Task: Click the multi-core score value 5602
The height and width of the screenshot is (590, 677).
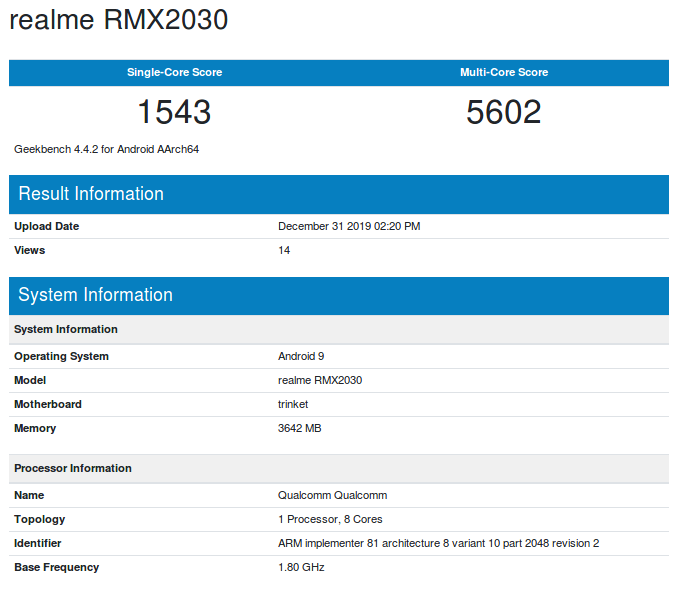Action: pyautogui.click(x=503, y=112)
